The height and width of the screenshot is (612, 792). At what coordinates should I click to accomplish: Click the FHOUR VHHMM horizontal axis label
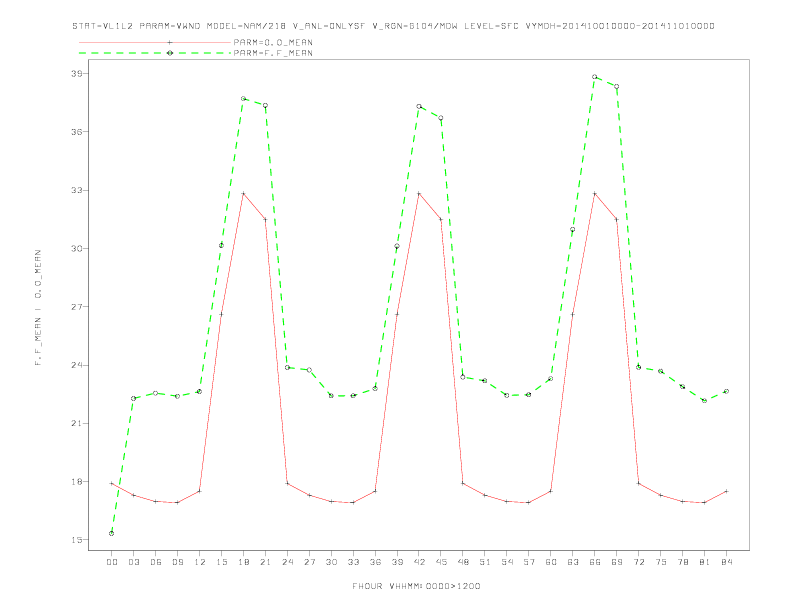[x=416, y=586]
